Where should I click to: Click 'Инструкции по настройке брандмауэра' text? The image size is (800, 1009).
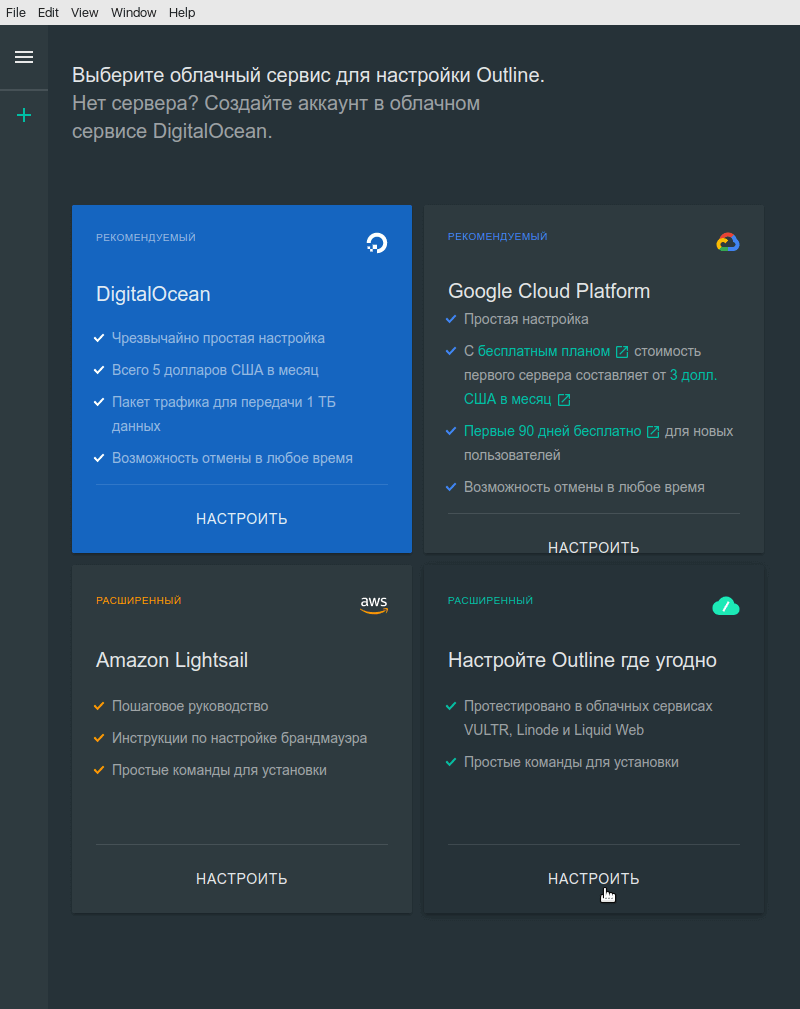click(239, 738)
